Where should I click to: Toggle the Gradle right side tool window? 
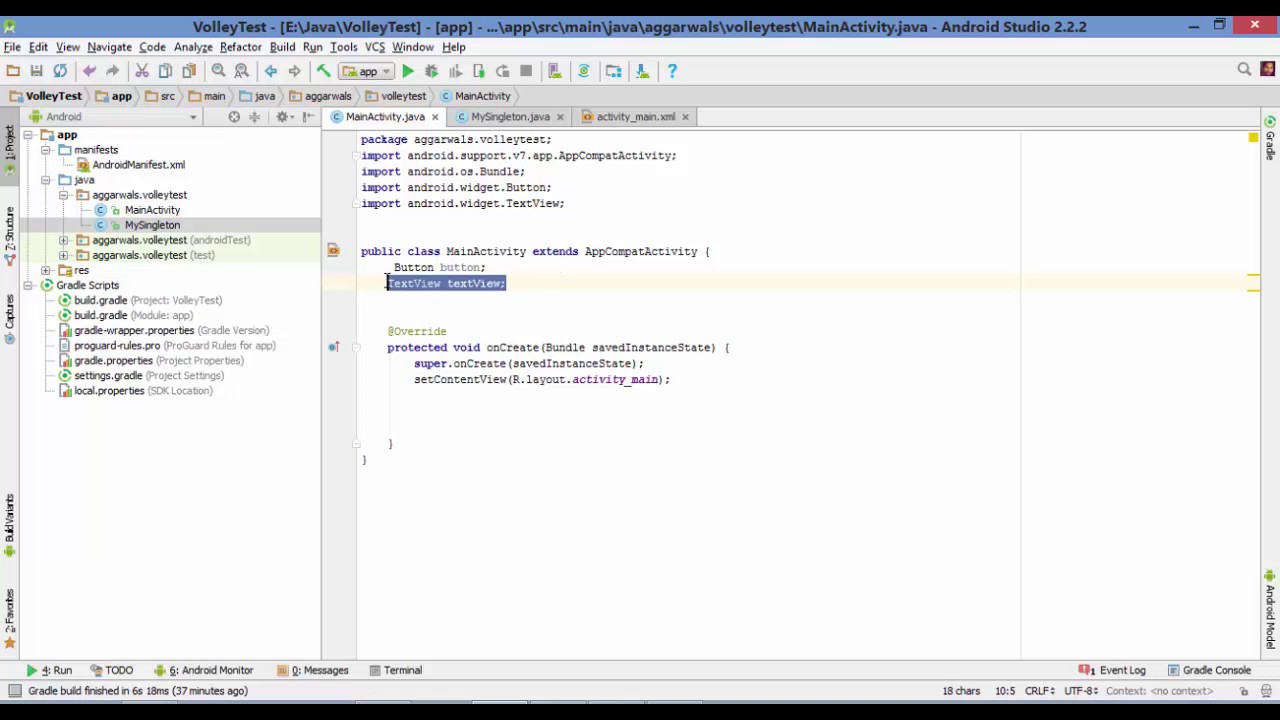click(1270, 138)
